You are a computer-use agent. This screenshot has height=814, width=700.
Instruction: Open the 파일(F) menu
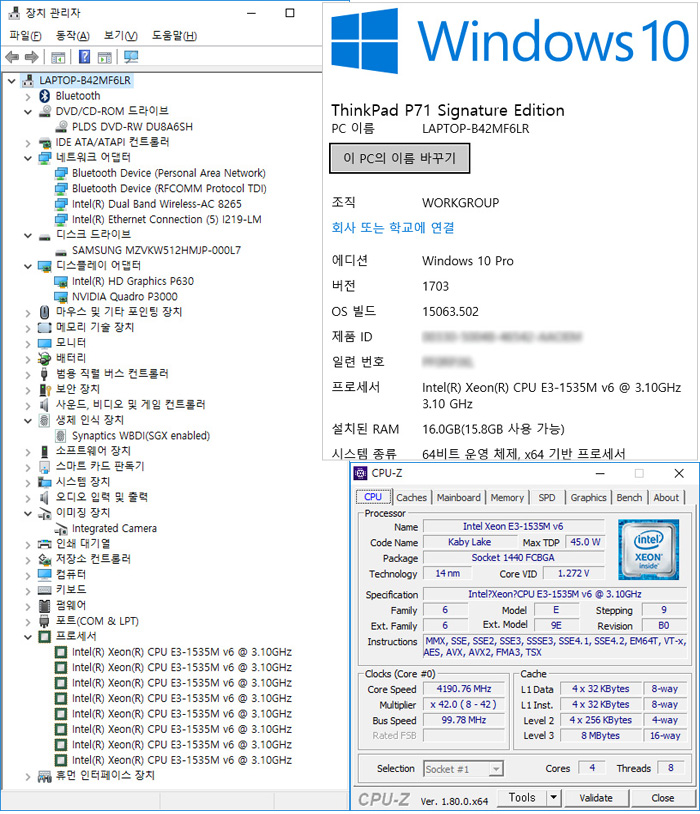25,36
